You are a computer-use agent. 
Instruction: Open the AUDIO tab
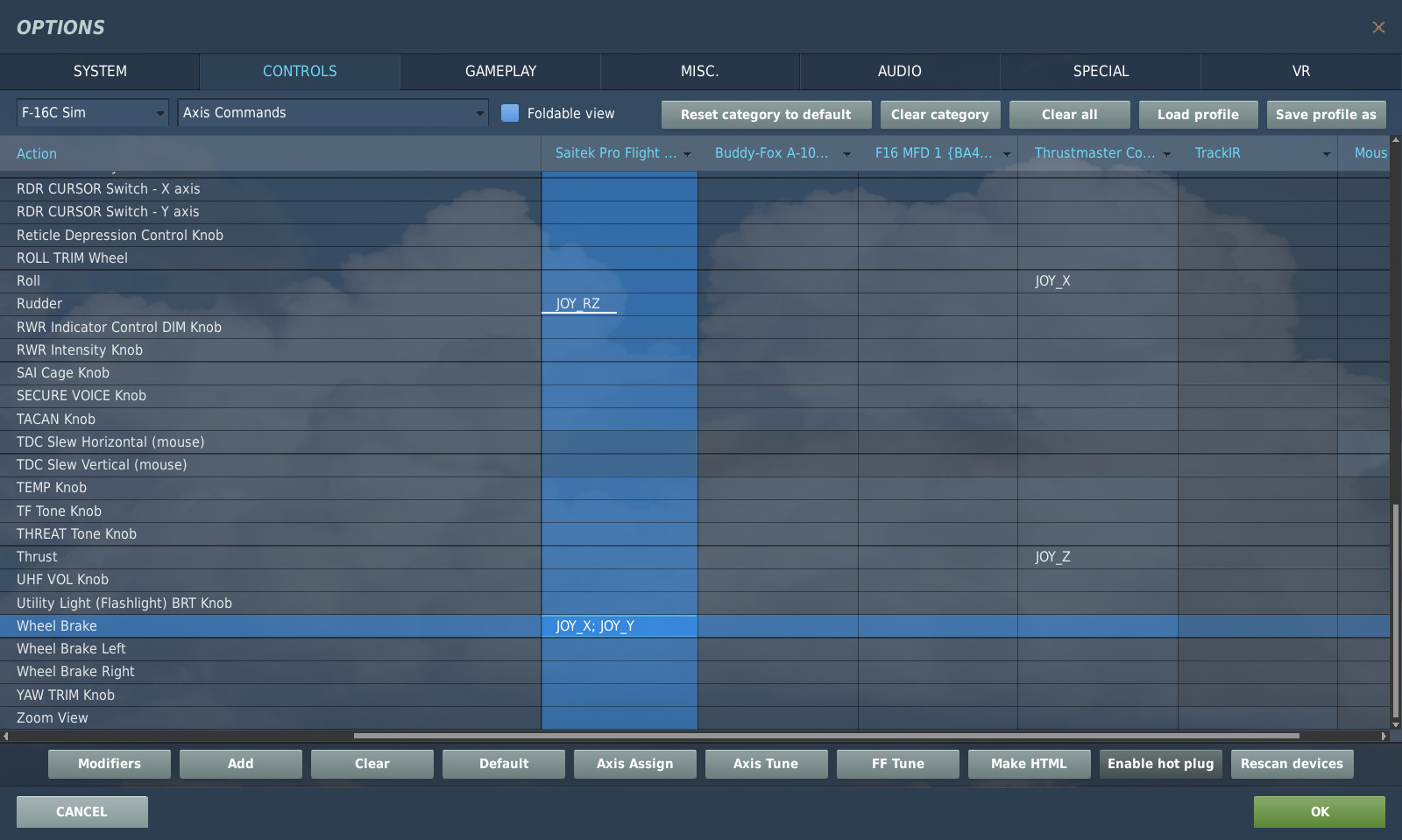[900, 72]
